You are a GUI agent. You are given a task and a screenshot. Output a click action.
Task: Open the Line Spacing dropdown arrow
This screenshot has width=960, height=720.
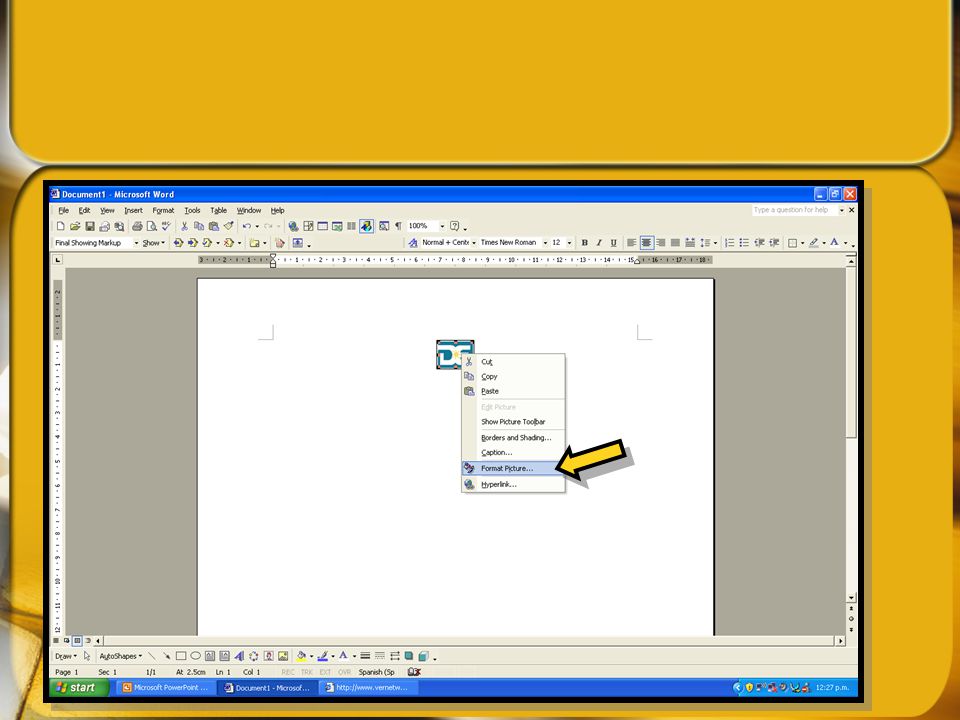(715, 243)
